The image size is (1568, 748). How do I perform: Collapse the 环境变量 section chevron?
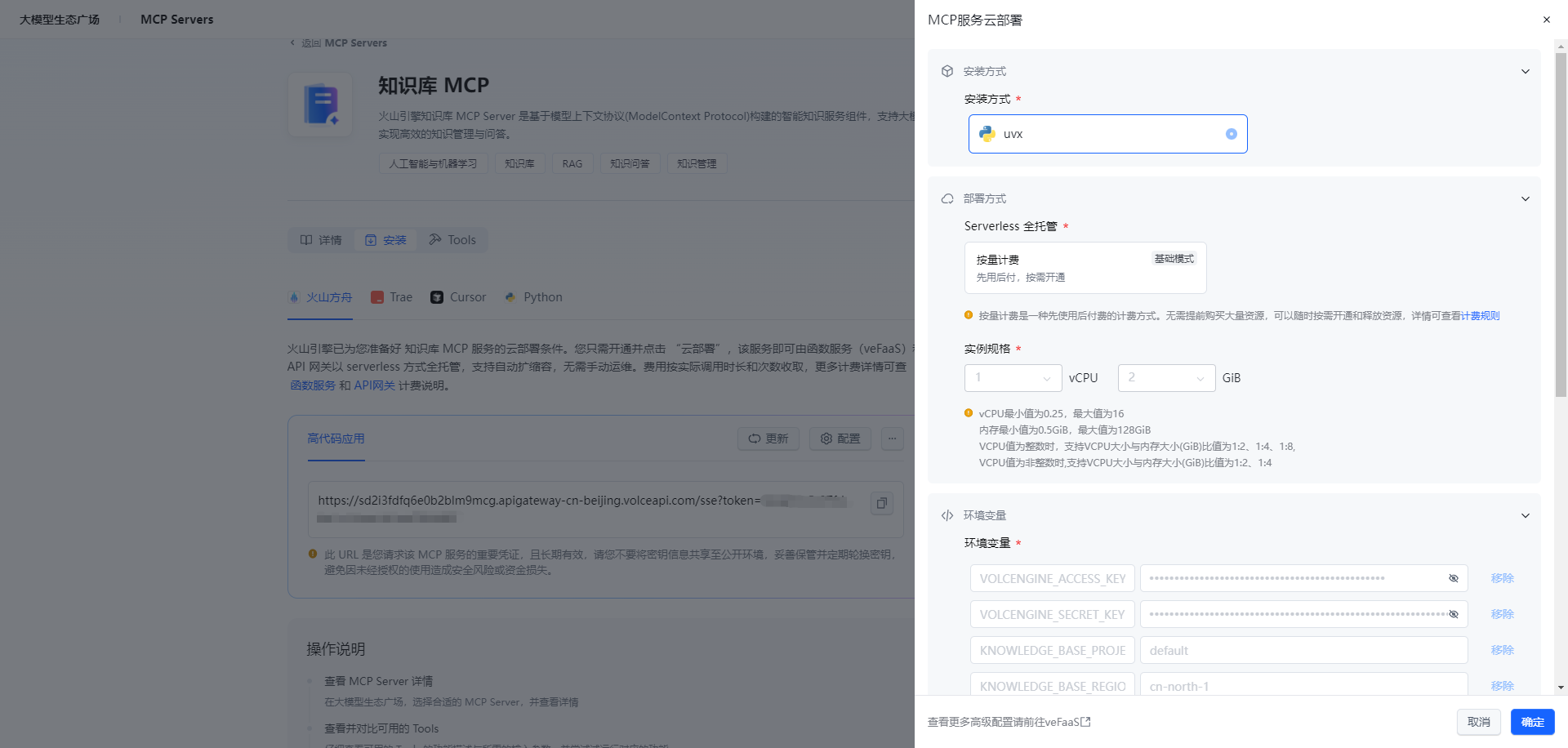[1525, 516]
